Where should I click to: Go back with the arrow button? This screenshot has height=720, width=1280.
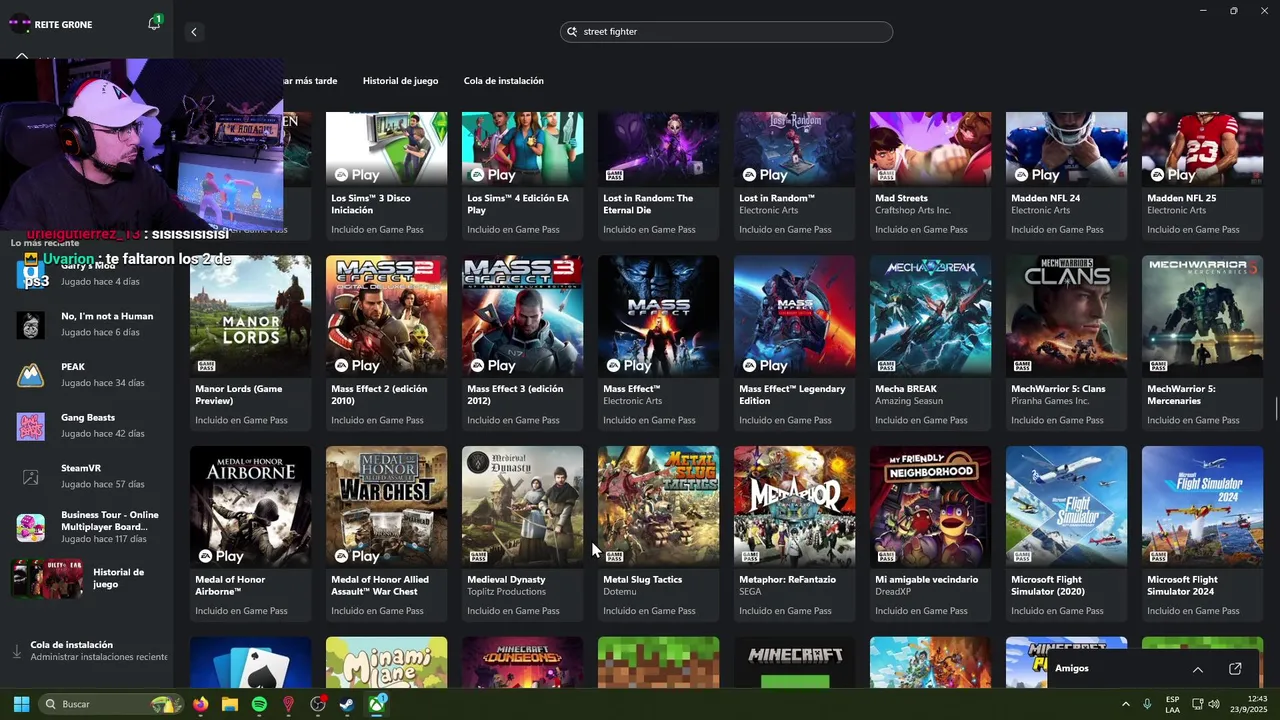pos(194,32)
